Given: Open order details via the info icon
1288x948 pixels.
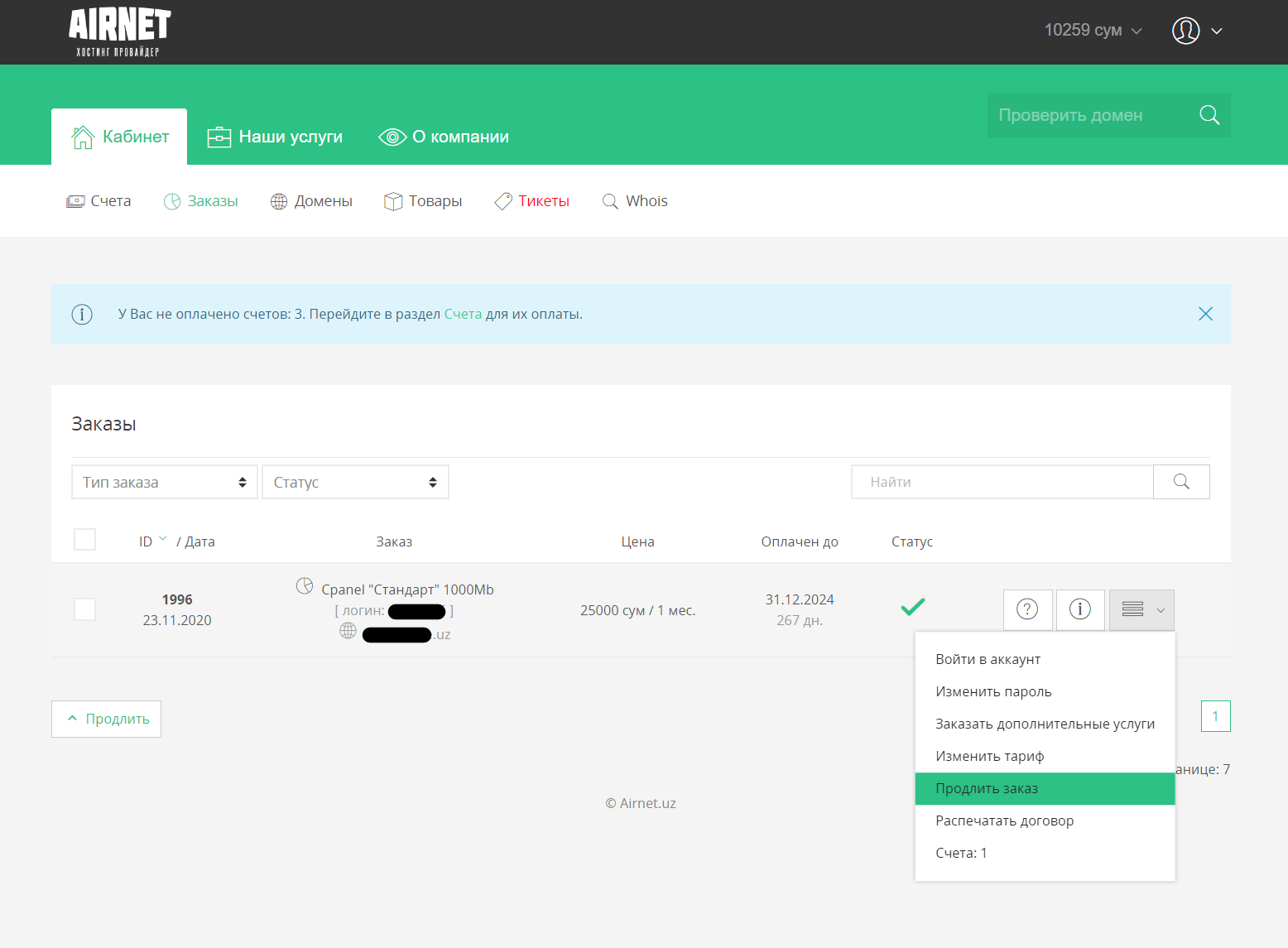Looking at the screenshot, I should click(1080, 610).
